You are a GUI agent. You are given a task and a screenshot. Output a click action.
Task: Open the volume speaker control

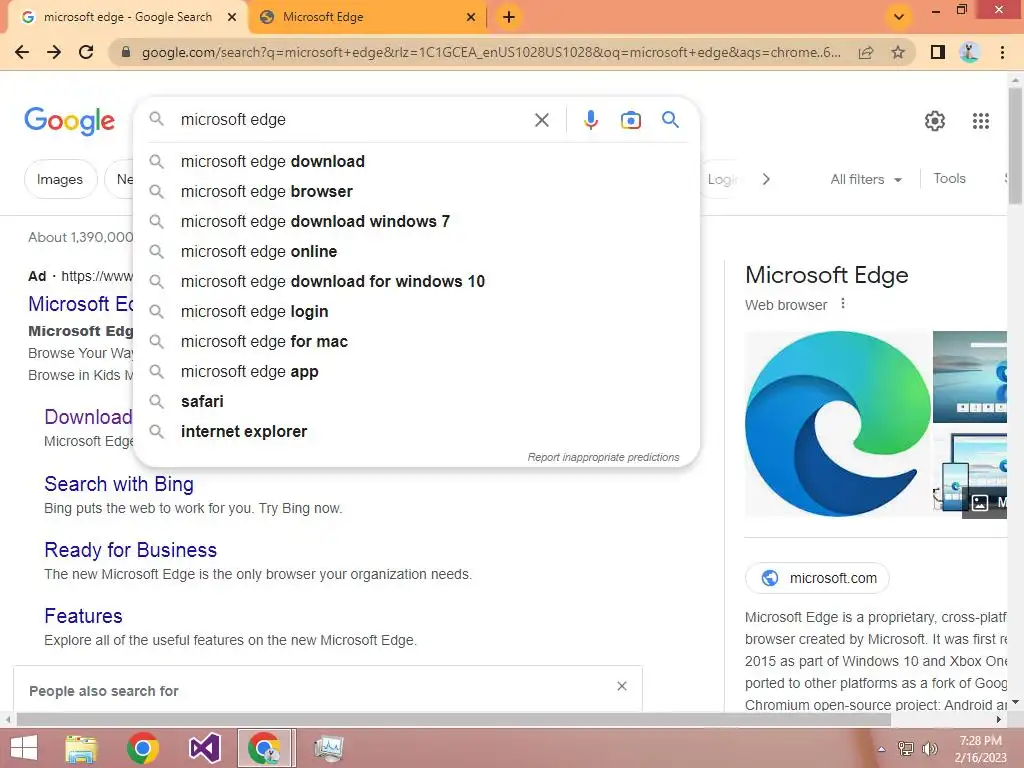click(x=929, y=749)
